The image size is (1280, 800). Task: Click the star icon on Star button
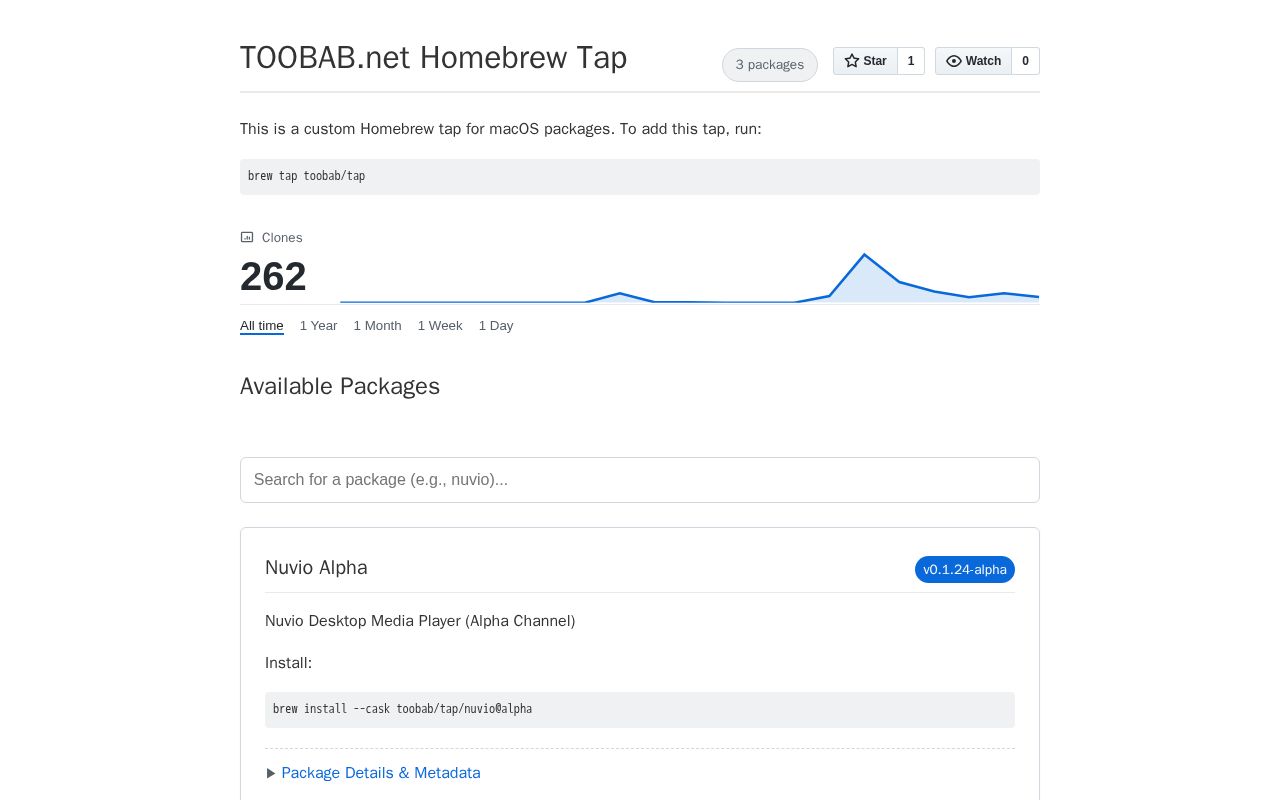pos(852,61)
